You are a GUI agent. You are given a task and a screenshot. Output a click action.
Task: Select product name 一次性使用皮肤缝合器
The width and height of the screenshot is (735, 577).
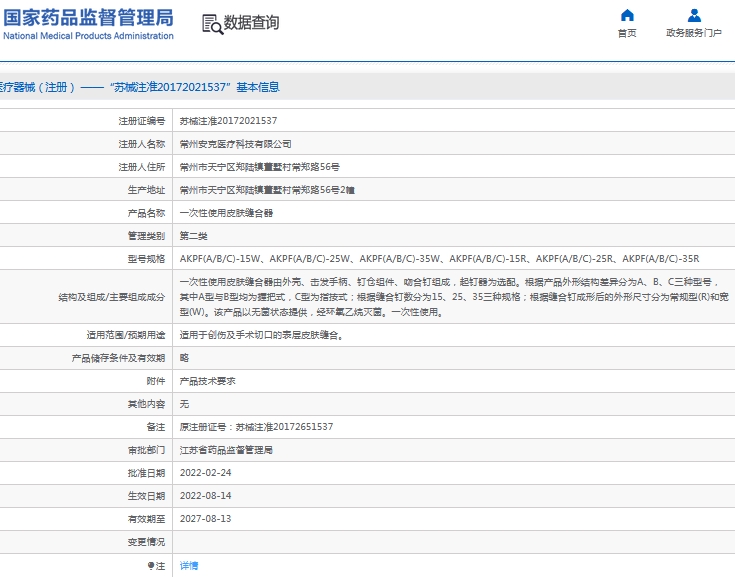[x=226, y=213]
